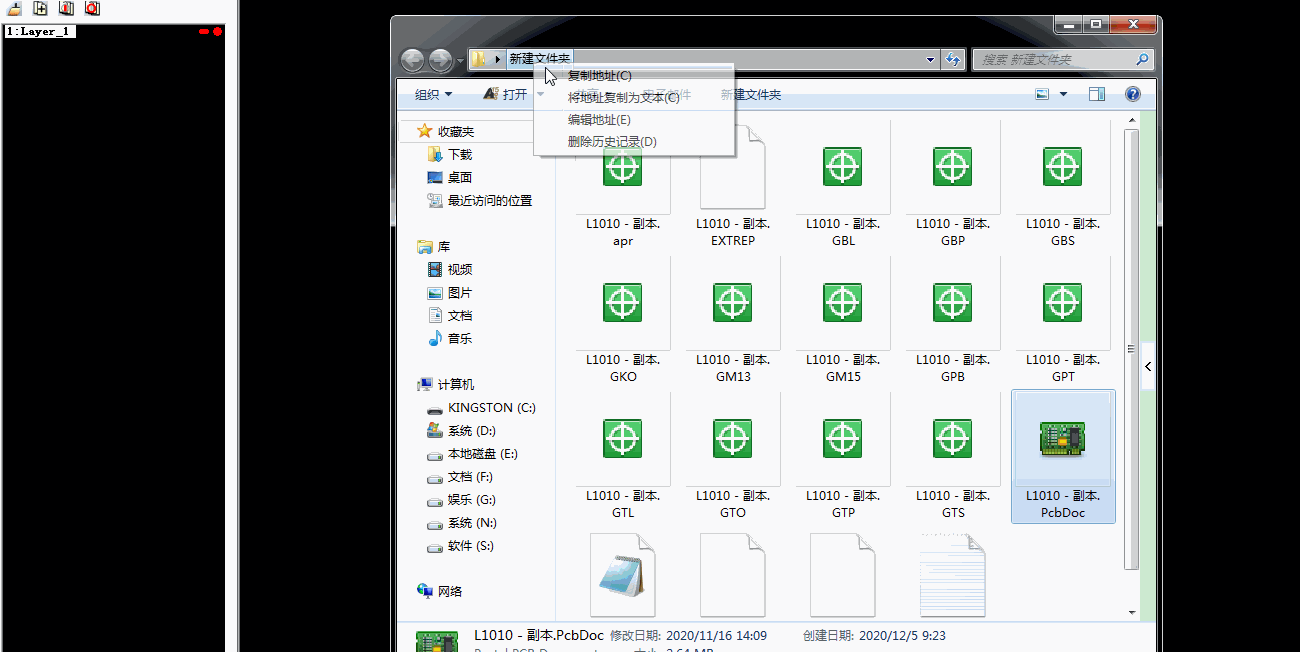Screen dimensions: 1300x652
Task: Expand the view options dropdown arrow
Action: pyautogui.click(x=1063, y=94)
